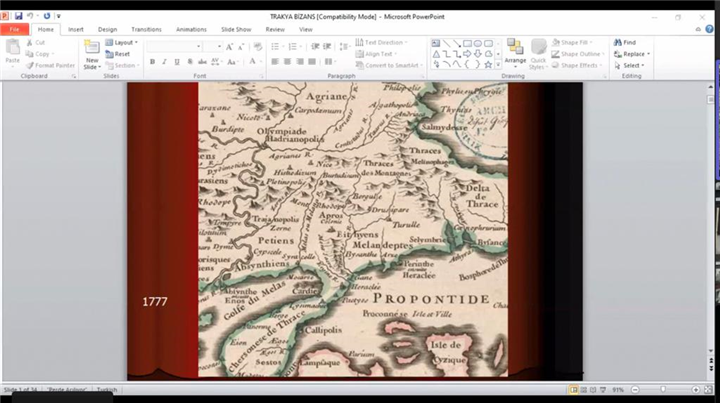Click the Select button in Editing
Screen dimensions: 720x403
click(629, 65)
